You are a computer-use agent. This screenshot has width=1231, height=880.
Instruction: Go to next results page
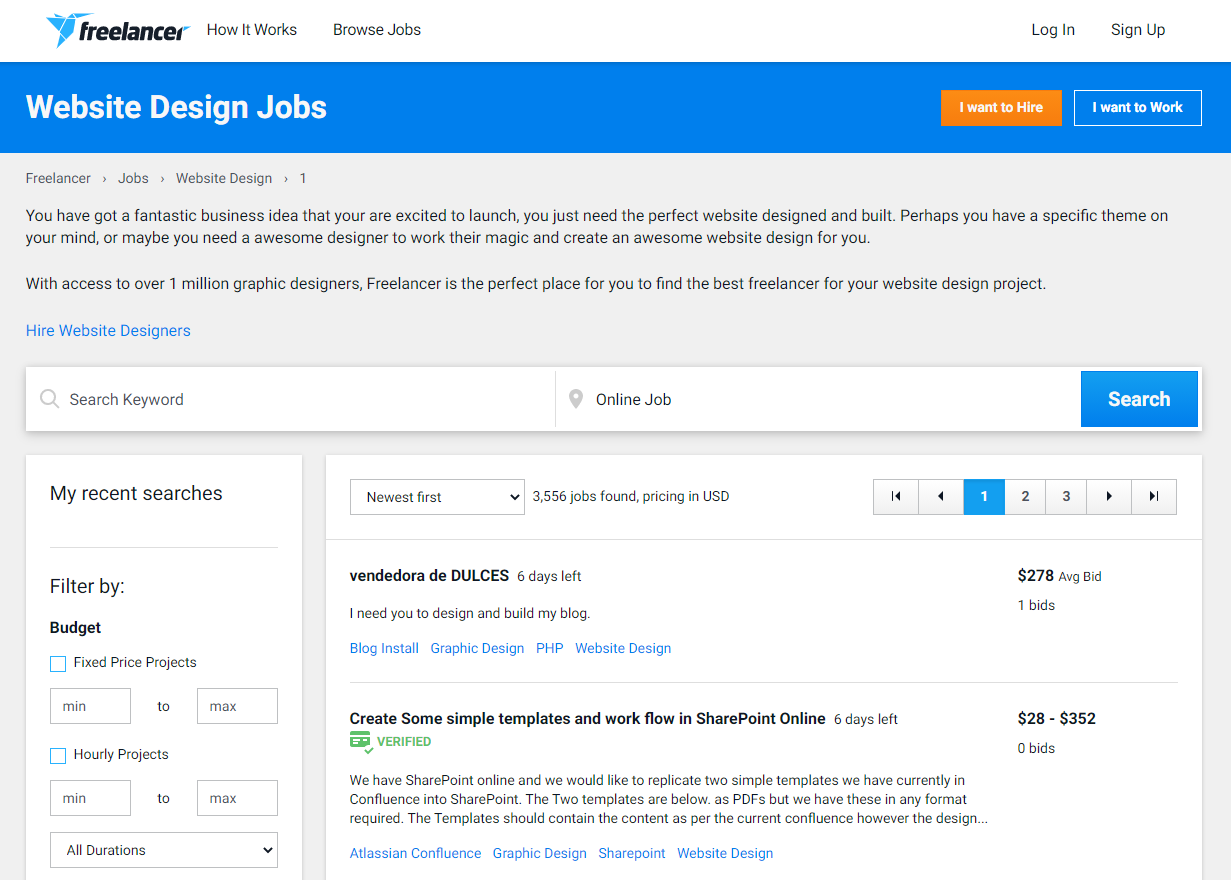(1109, 497)
